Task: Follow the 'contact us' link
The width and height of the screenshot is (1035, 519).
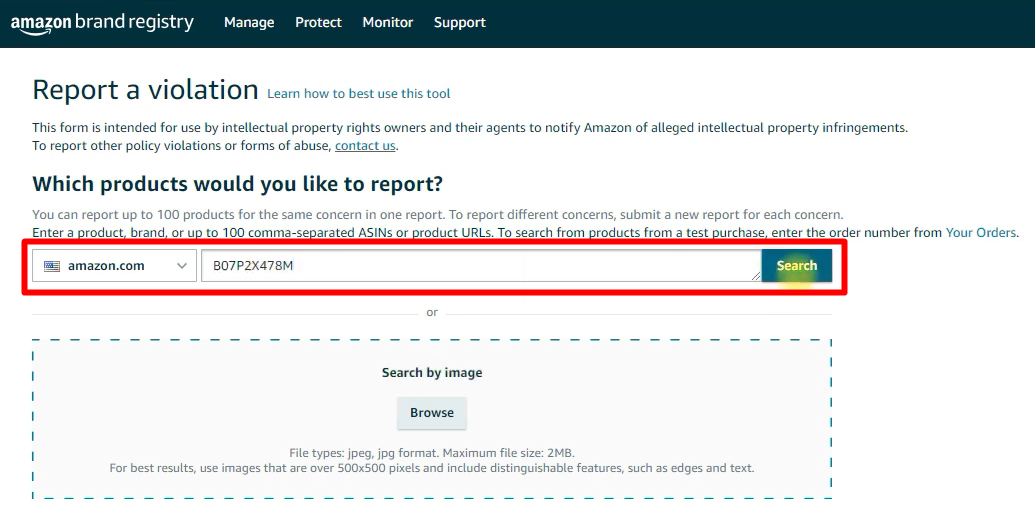Action: pos(365,145)
